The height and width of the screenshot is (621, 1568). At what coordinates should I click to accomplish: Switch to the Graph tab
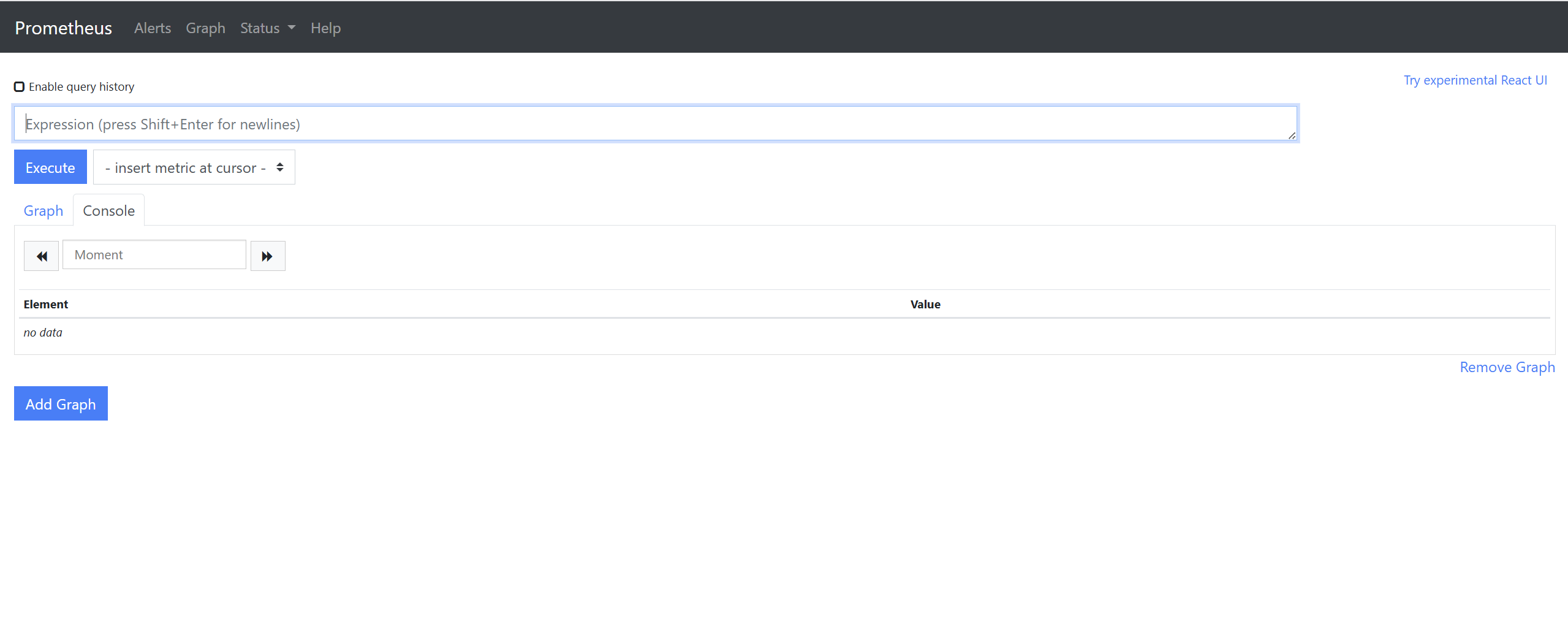click(x=44, y=210)
